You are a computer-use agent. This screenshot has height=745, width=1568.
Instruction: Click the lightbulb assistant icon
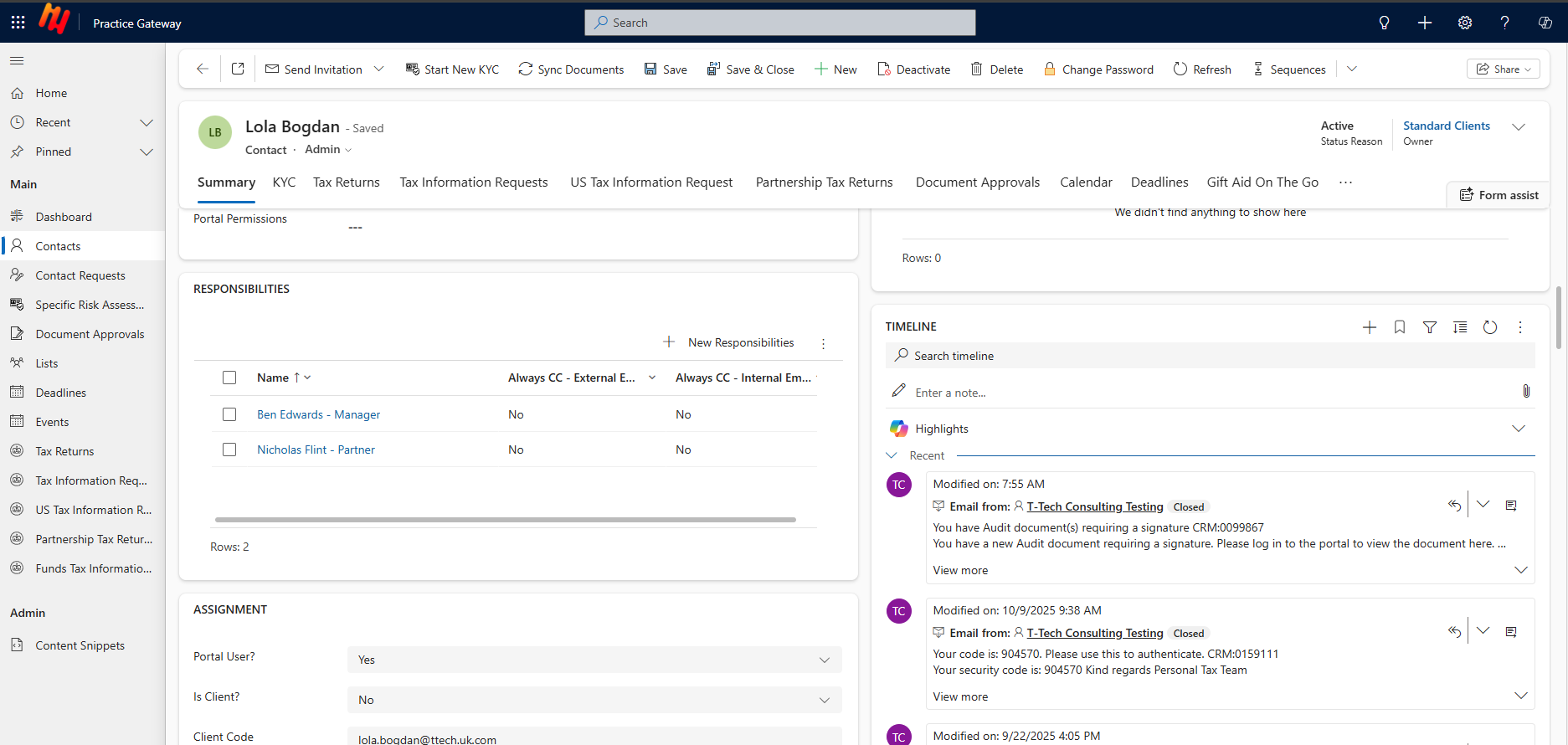click(x=1385, y=23)
